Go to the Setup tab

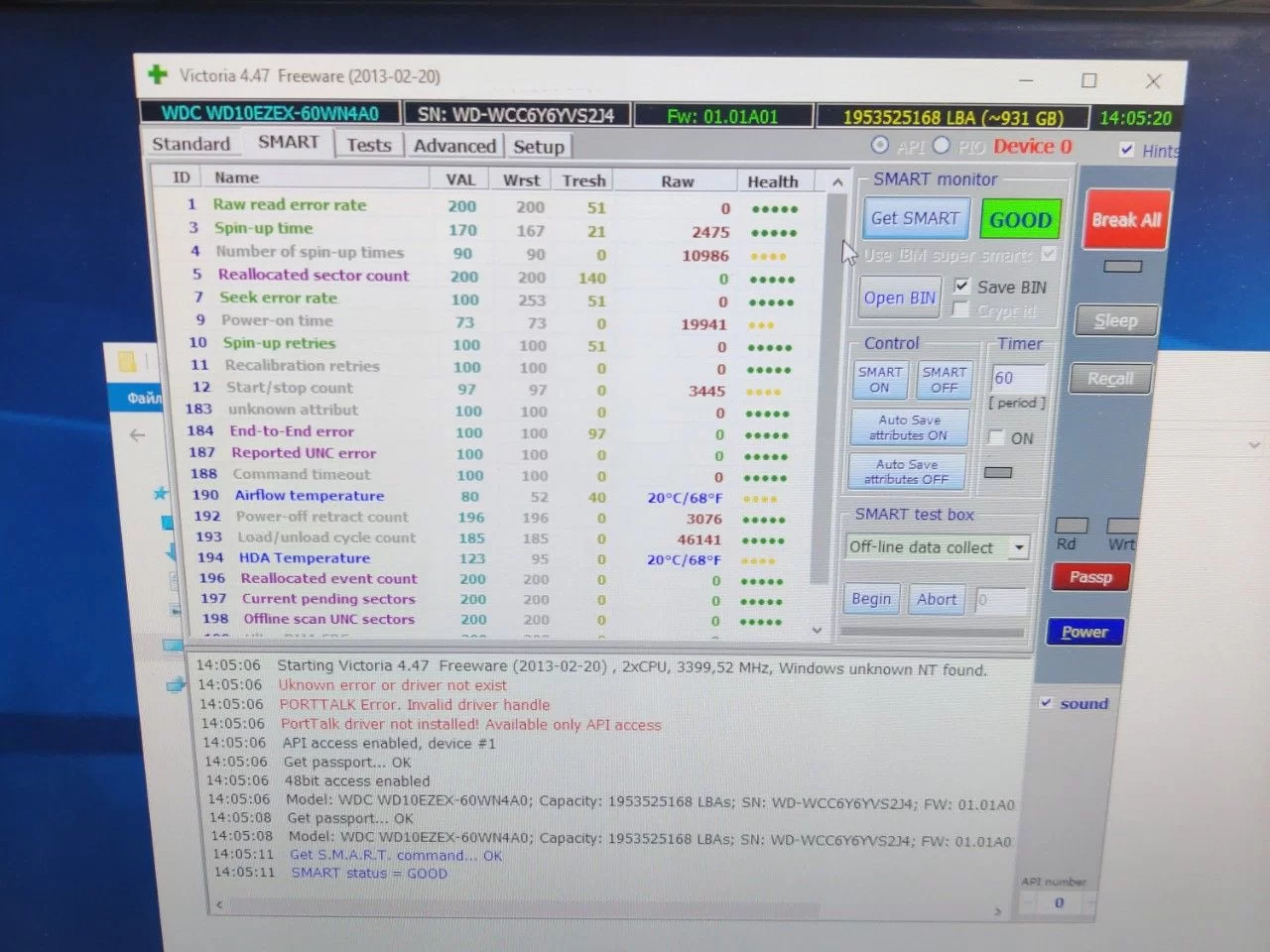point(539,147)
